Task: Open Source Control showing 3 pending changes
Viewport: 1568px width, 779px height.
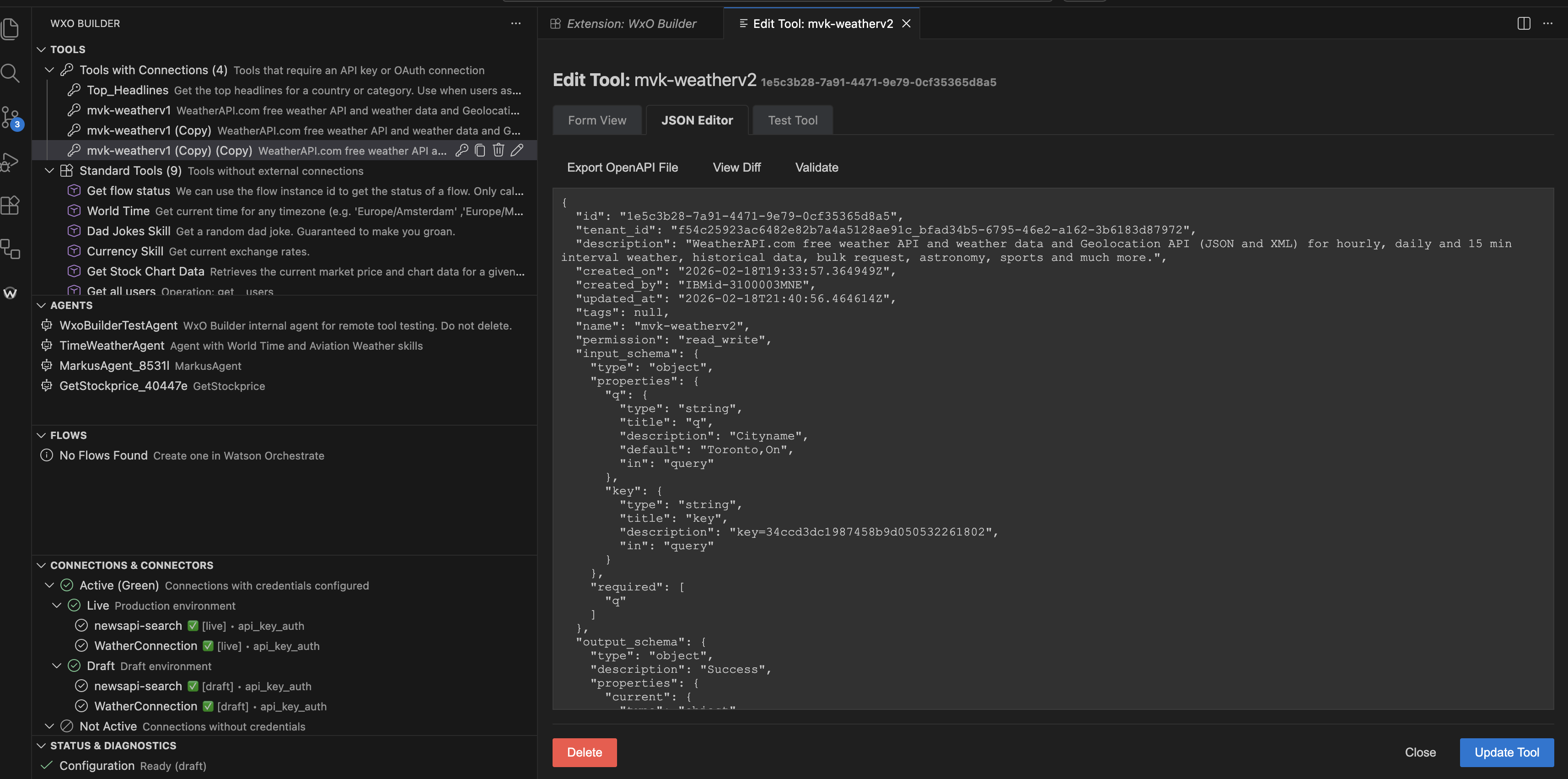Action: point(11,117)
